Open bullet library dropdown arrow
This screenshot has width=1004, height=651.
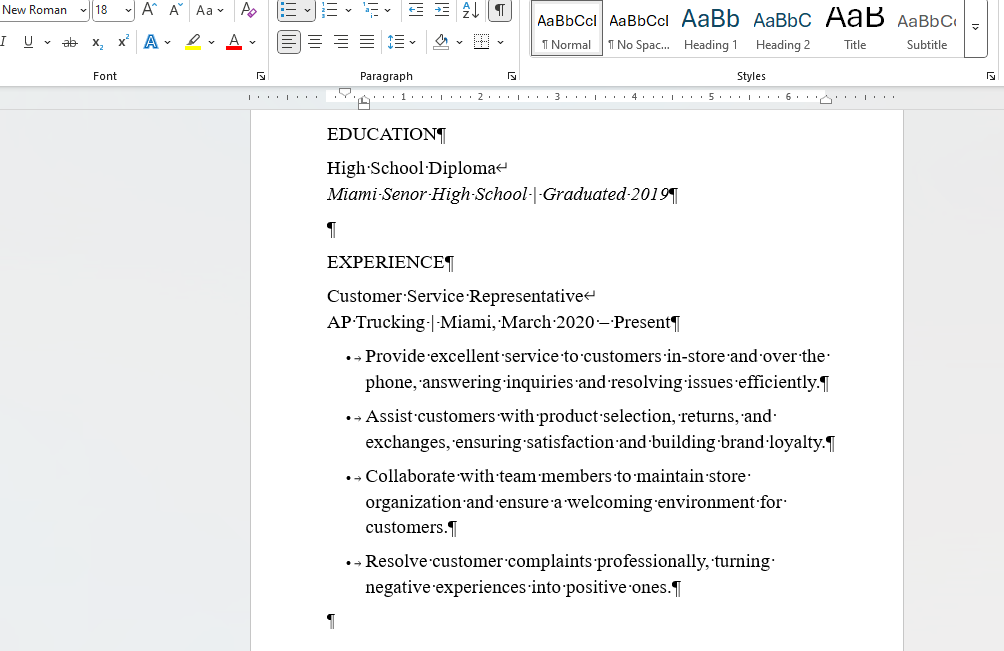tap(307, 11)
